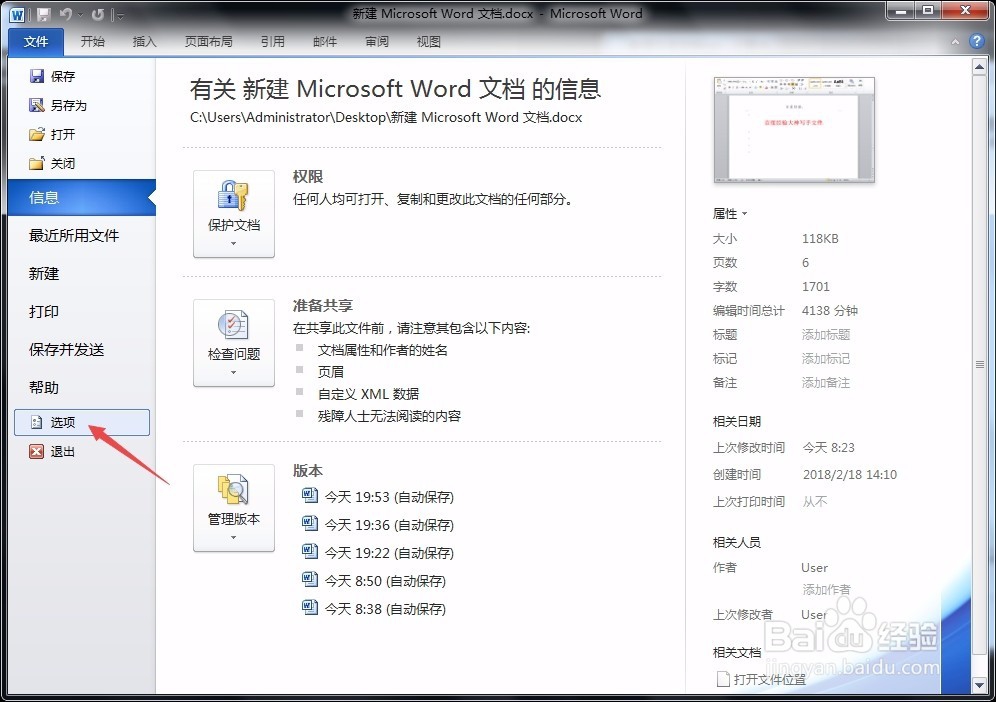Image resolution: width=996 pixels, height=702 pixels.
Task: Open the 今天 19:36 autosaved version
Action: (378, 525)
